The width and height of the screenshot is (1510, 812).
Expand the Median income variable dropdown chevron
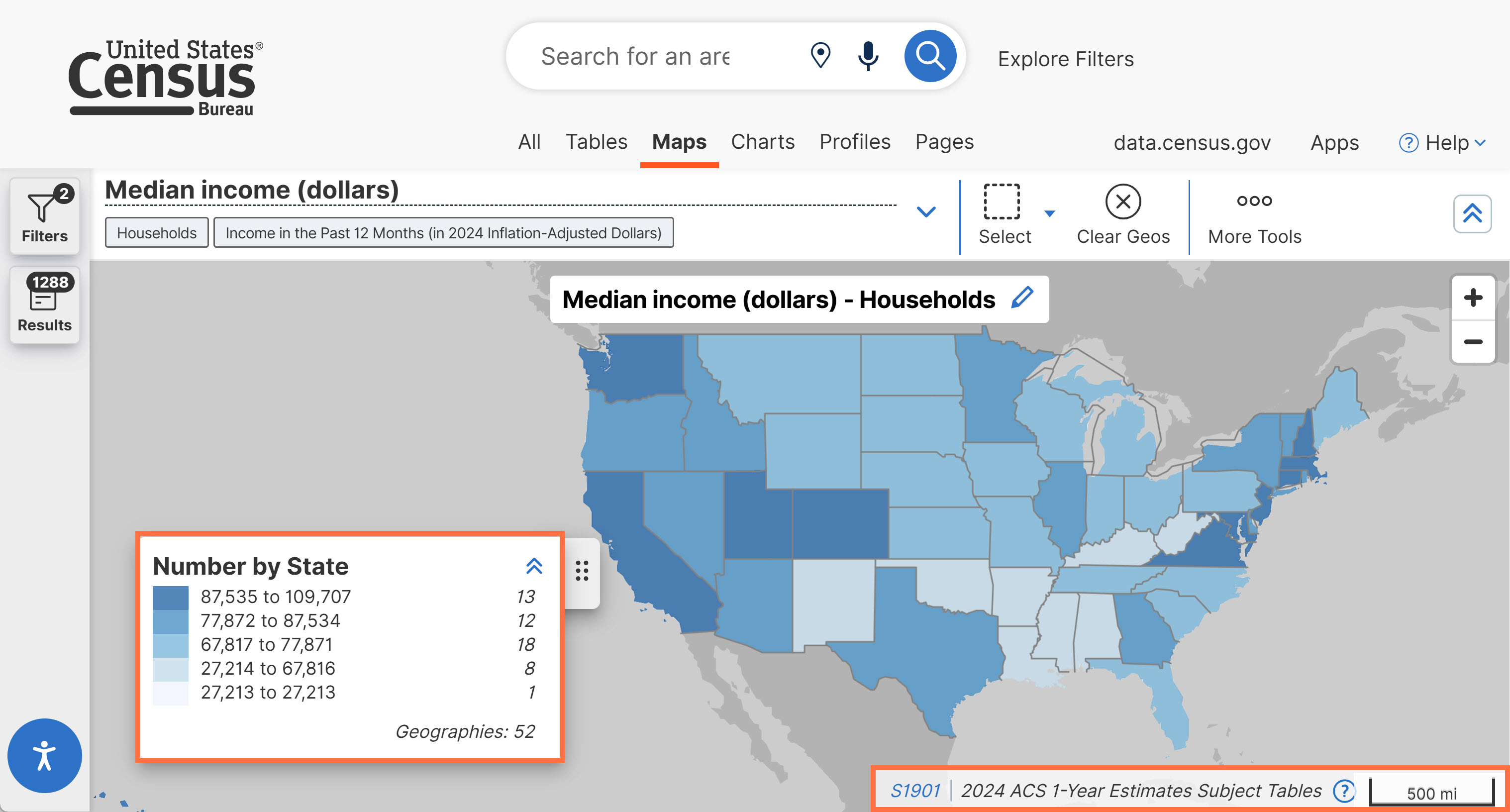click(925, 211)
